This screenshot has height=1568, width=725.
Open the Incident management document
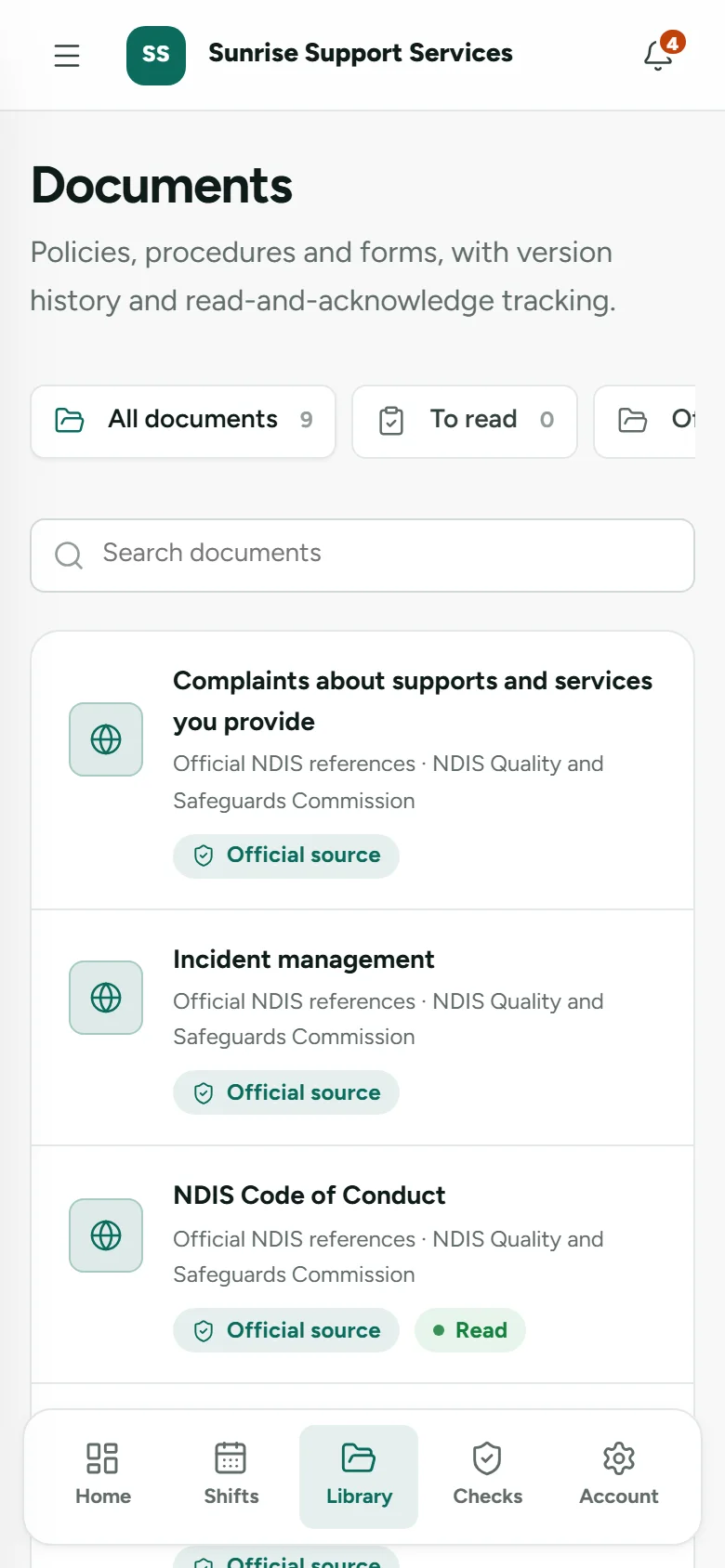click(x=362, y=1027)
